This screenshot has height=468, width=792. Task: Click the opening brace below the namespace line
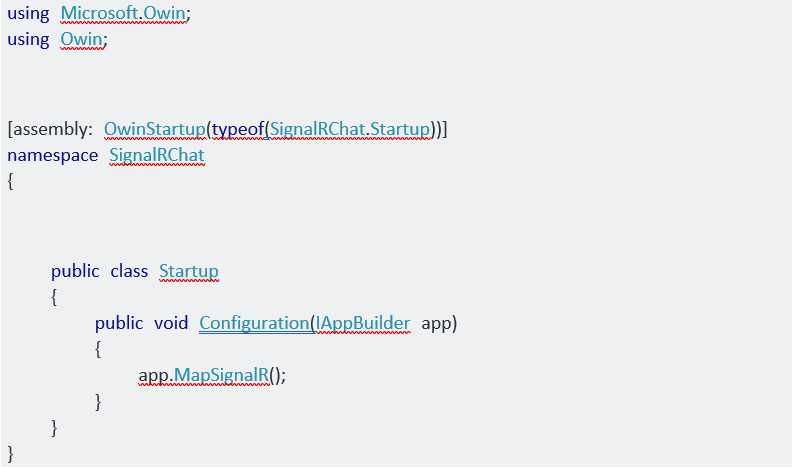(x=11, y=182)
